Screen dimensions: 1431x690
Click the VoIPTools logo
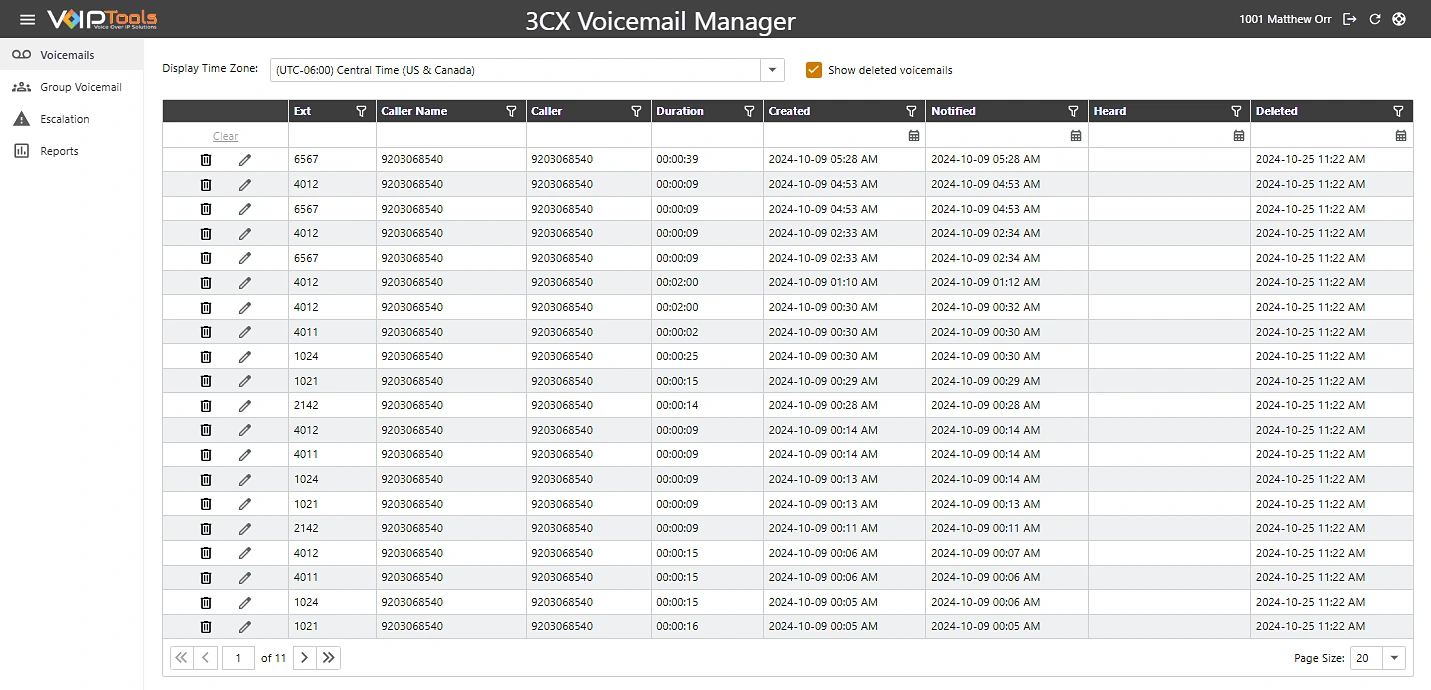pyautogui.click(x=102, y=19)
